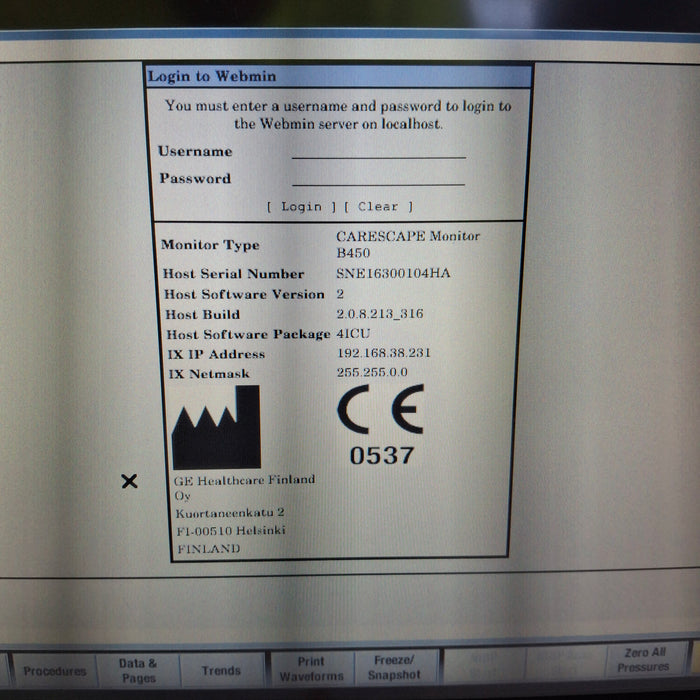This screenshot has height=700, width=700.
Task: Open the Trends menu key
Action: pyautogui.click(x=221, y=671)
